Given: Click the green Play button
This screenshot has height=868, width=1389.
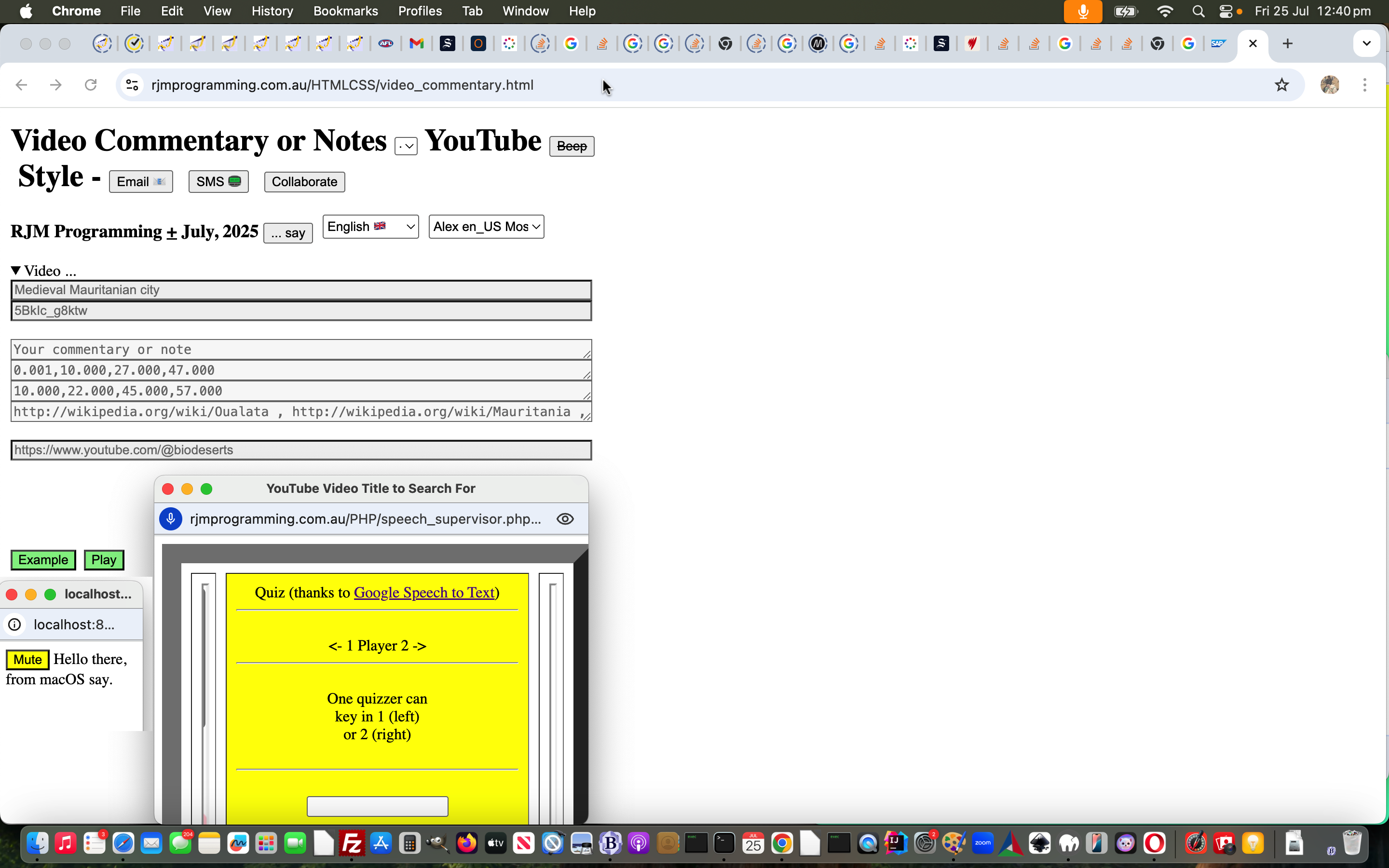Looking at the screenshot, I should pyautogui.click(x=104, y=560).
